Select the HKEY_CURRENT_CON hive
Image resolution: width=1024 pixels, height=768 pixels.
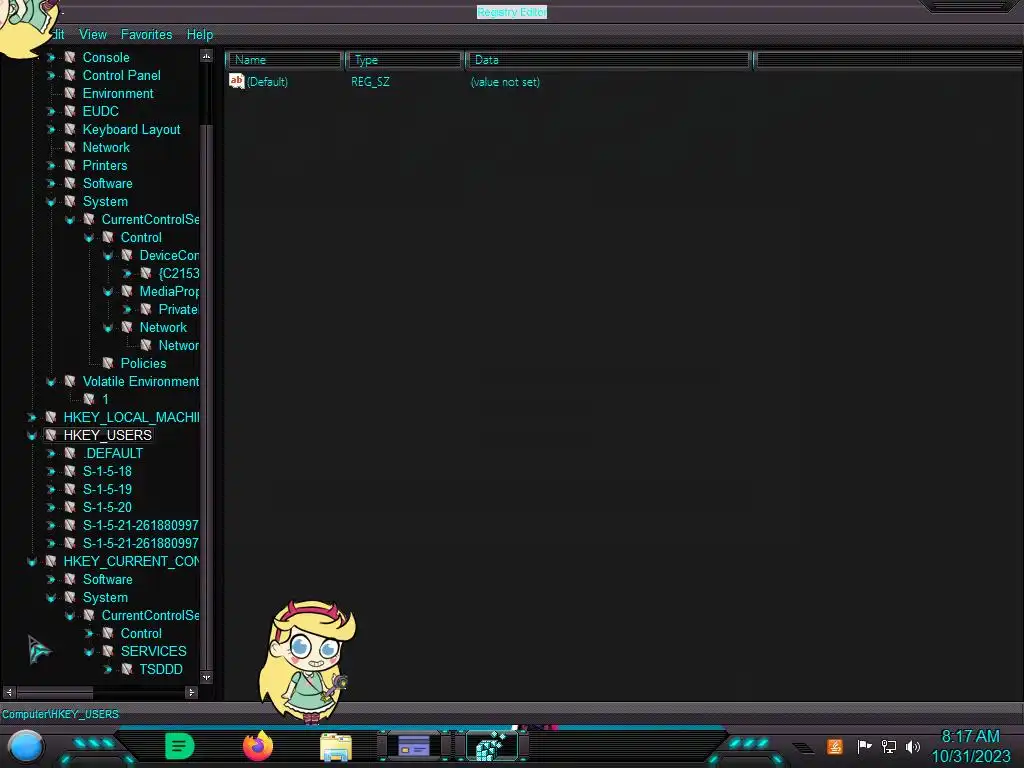point(131,562)
